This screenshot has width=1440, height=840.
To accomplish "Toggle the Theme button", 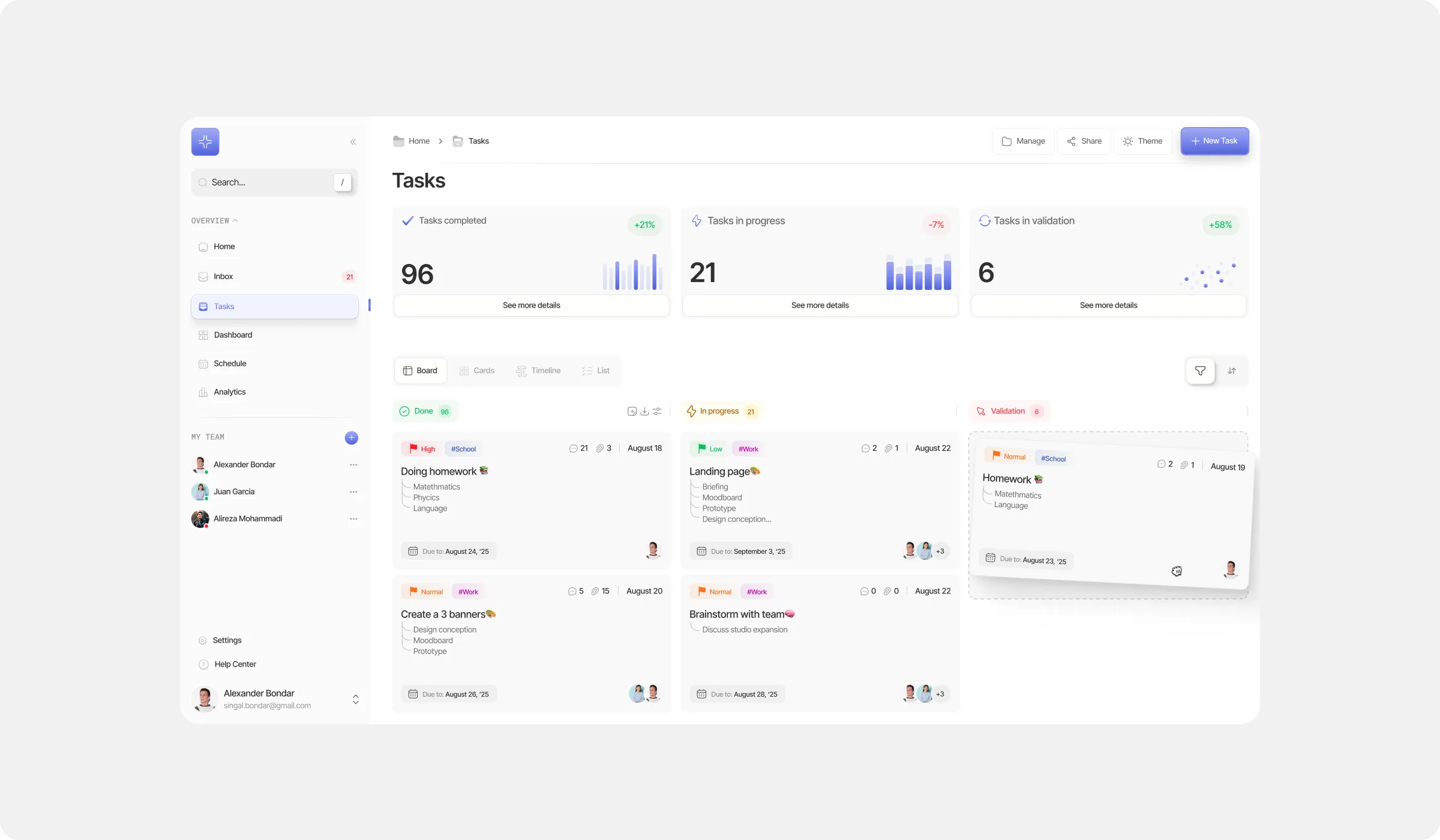I will [x=1143, y=142].
